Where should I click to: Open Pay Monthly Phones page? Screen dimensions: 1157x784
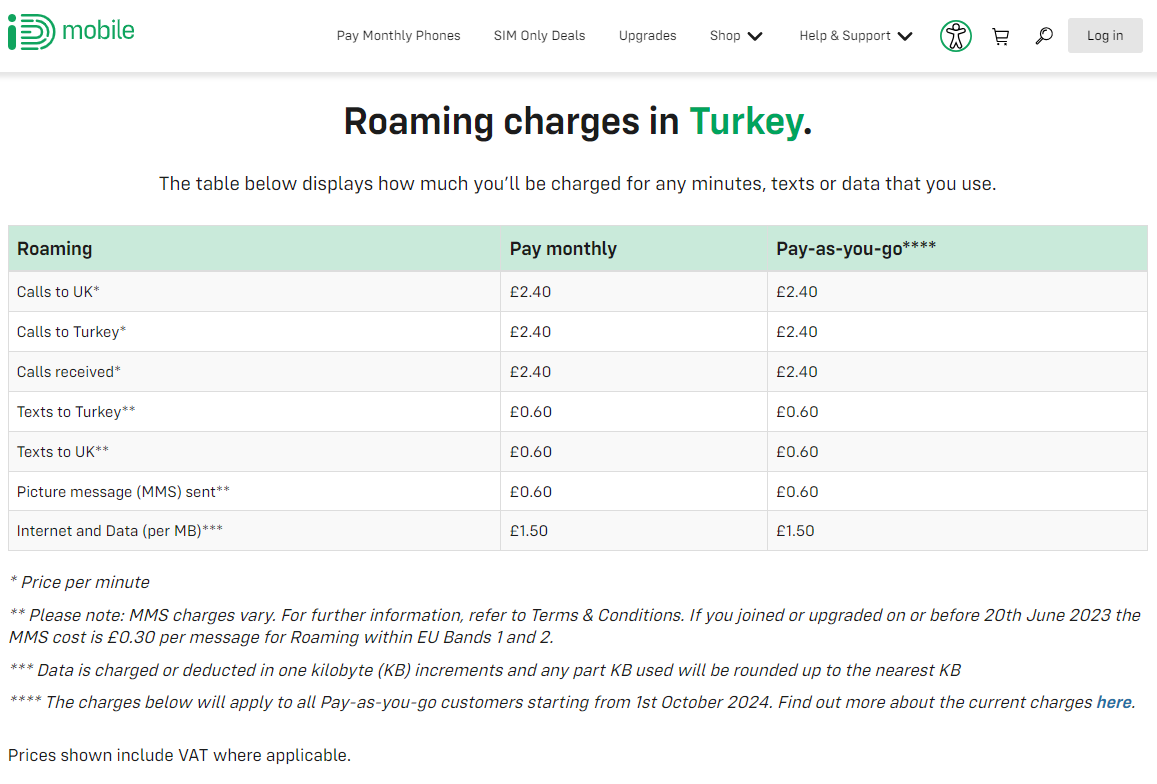point(398,35)
